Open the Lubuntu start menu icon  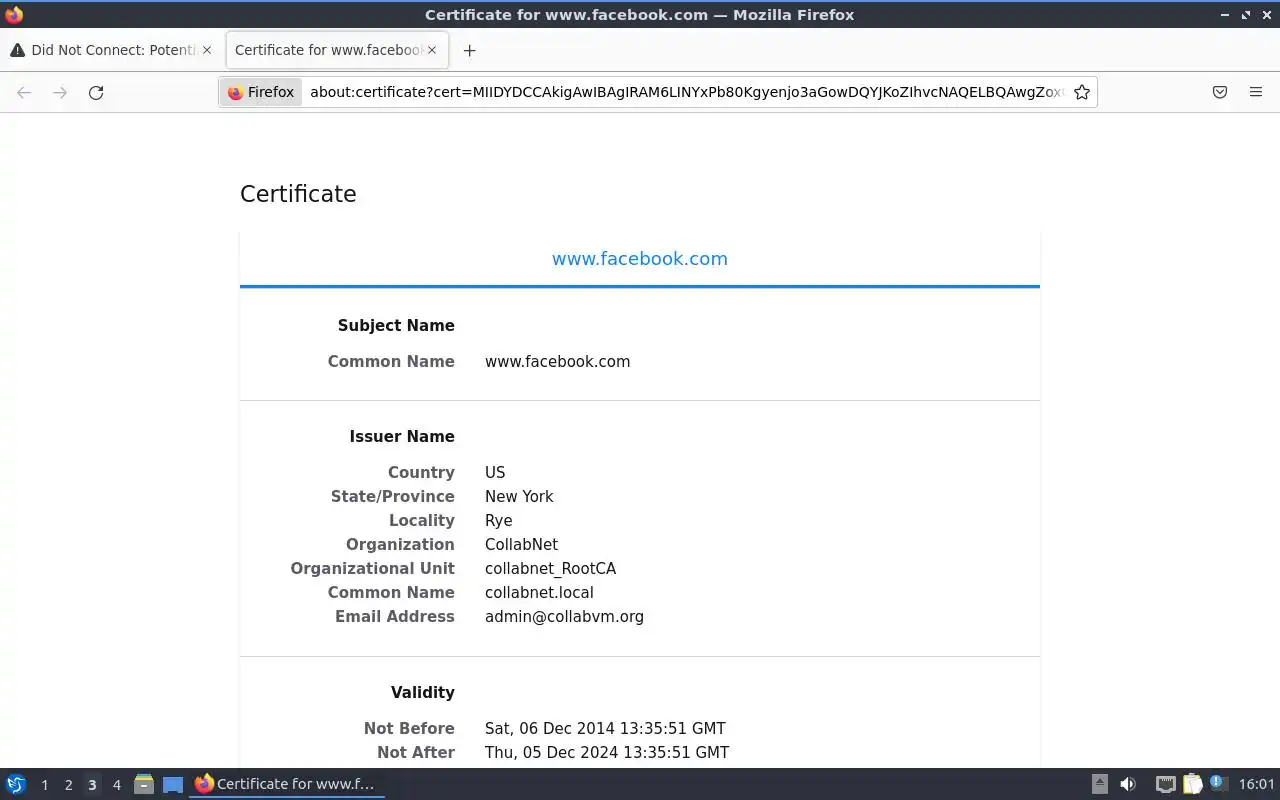tap(16, 784)
